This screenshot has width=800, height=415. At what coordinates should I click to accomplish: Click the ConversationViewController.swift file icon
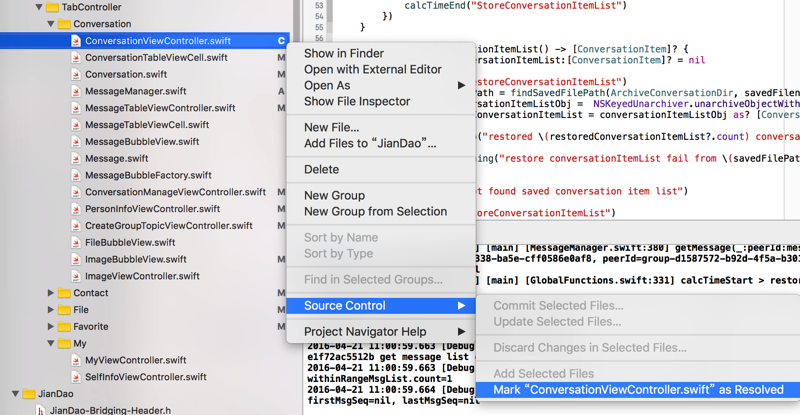tap(76, 41)
